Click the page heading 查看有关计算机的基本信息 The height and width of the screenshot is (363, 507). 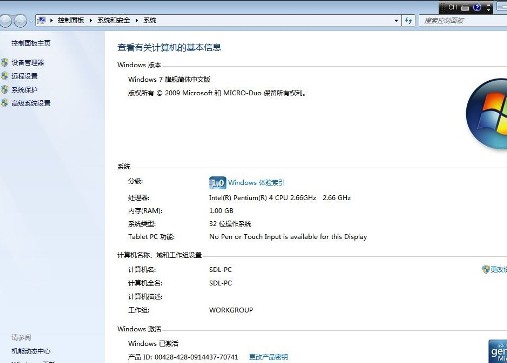[169, 47]
